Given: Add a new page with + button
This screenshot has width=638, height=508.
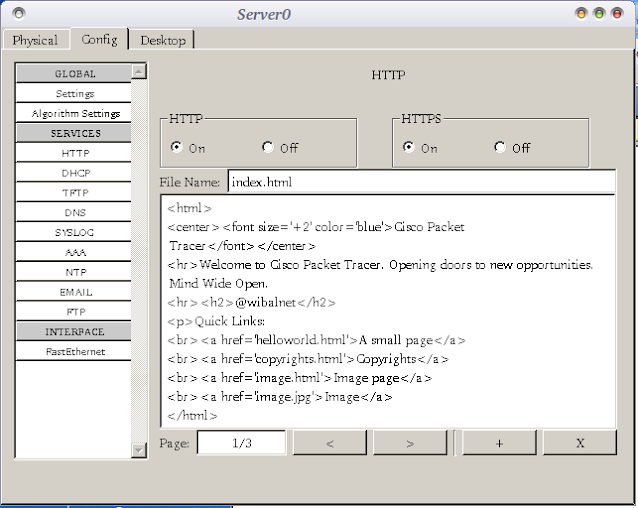Looking at the screenshot, I should pyautogui.click(x=499, y=443).
